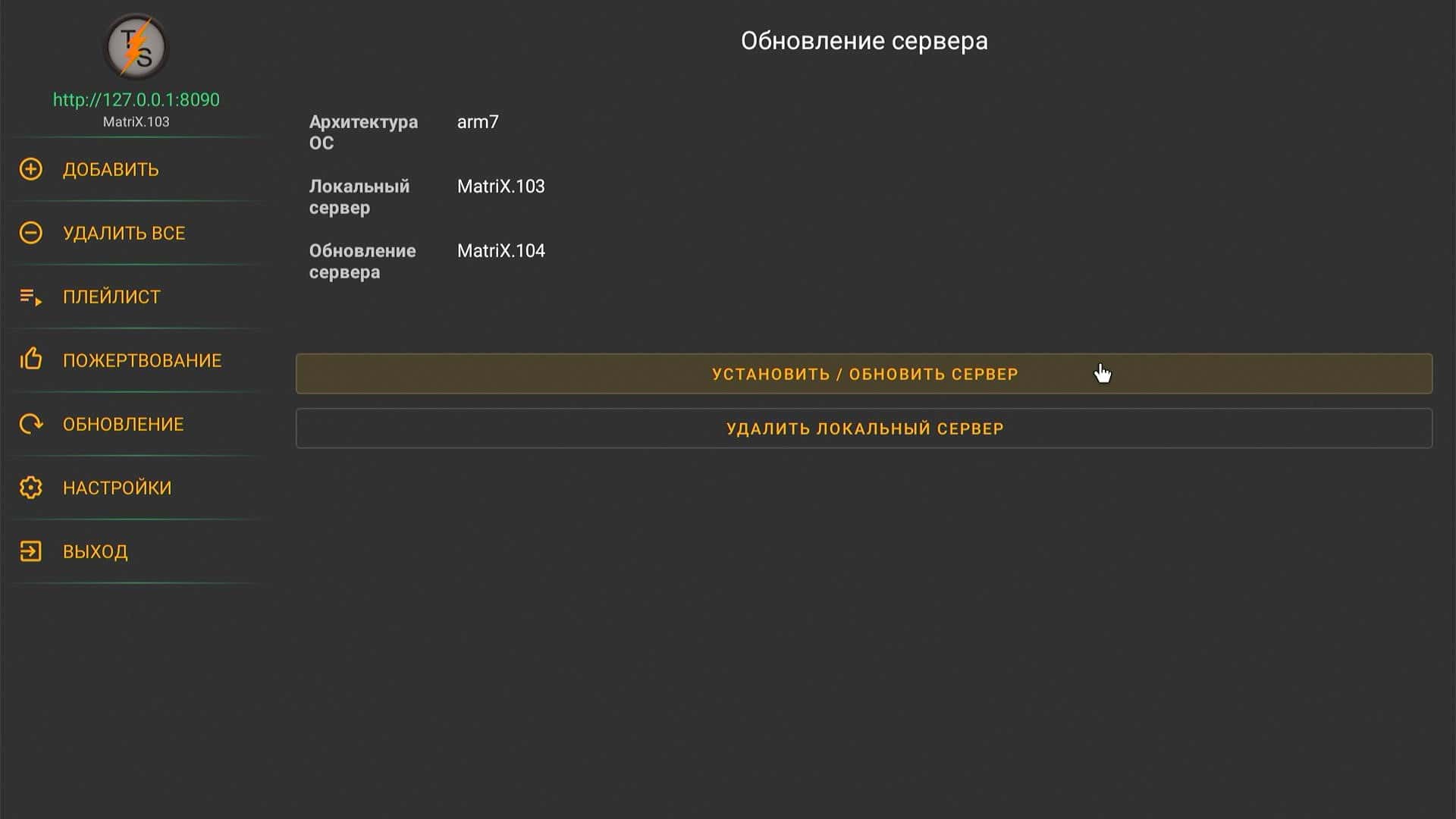Click the MatriX.103 version under server address

pos(136,122)
